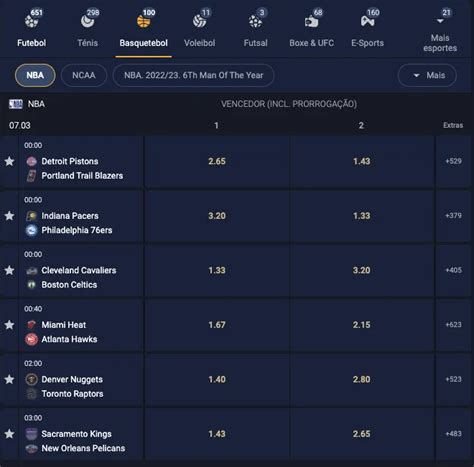Open the Voleibol sport icon
Viewport: 474px width, 467px height.
[199, 21]
